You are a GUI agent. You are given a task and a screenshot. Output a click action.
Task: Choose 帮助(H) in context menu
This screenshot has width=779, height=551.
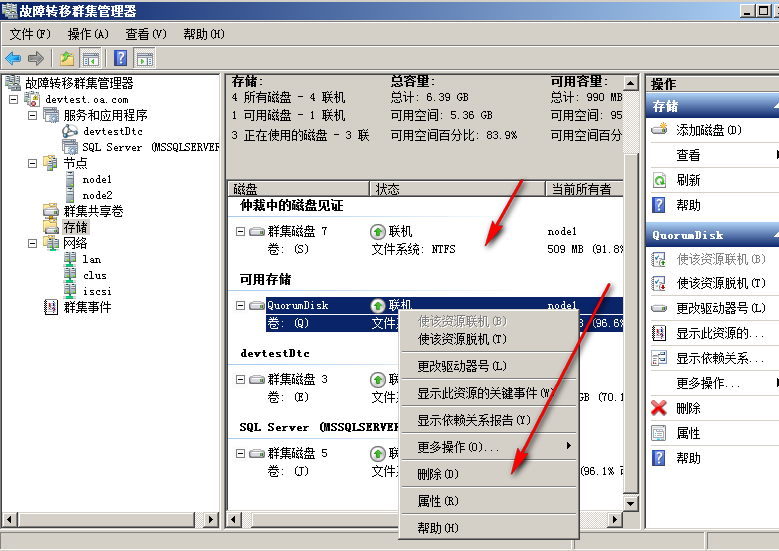point(489,528)
